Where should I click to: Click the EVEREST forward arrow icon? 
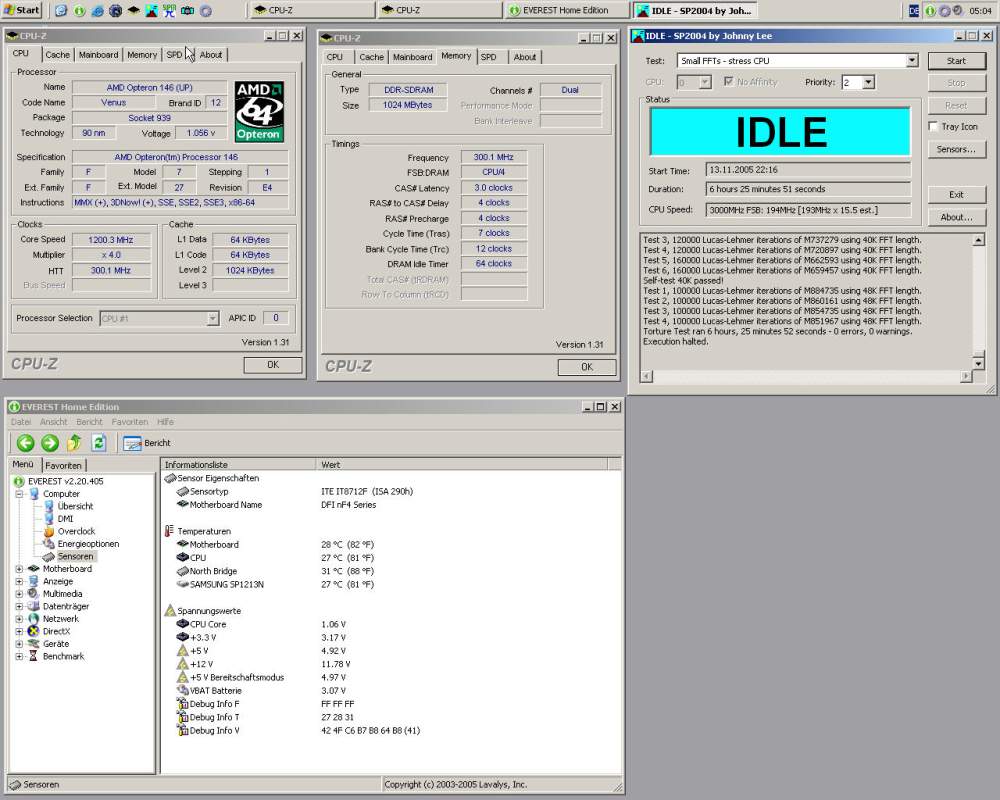50,443
